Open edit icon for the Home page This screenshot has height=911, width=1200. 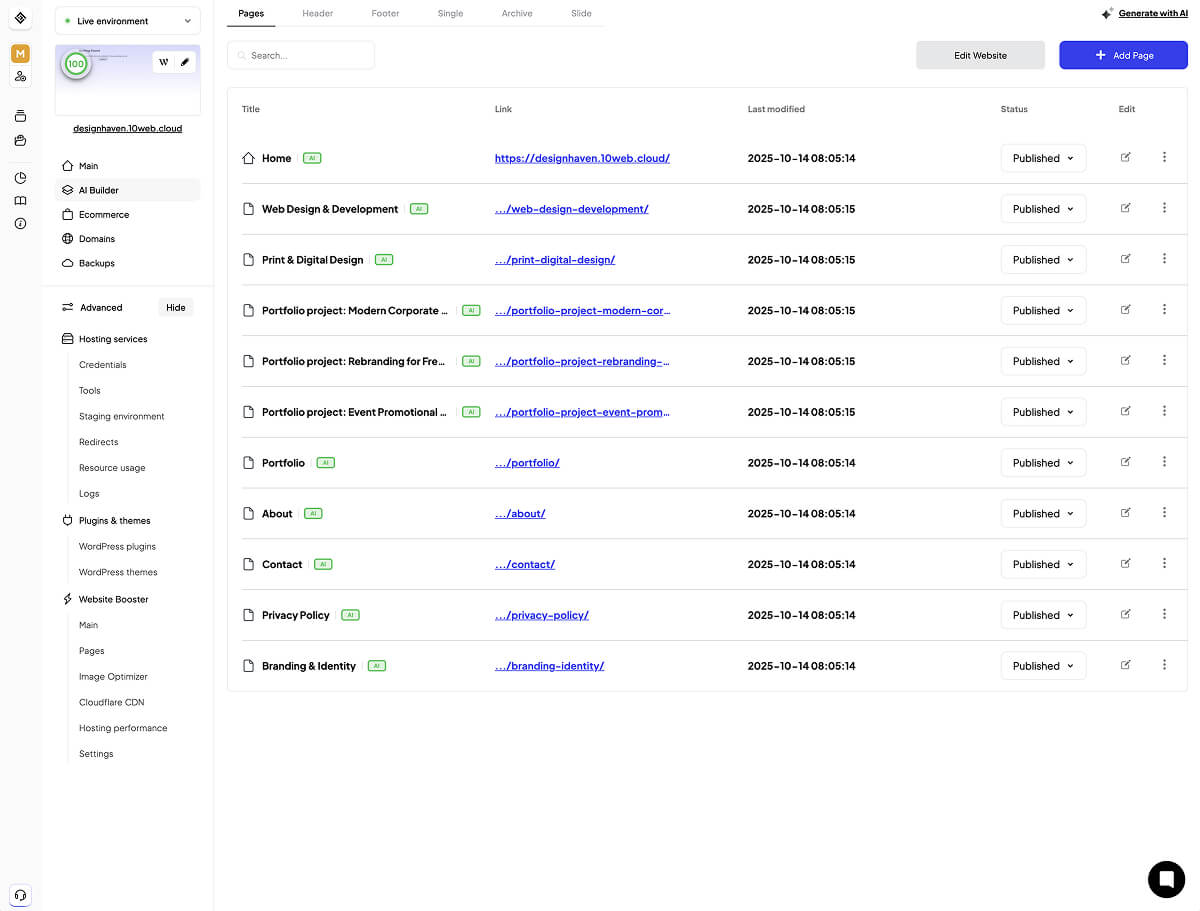point(1125,157)
